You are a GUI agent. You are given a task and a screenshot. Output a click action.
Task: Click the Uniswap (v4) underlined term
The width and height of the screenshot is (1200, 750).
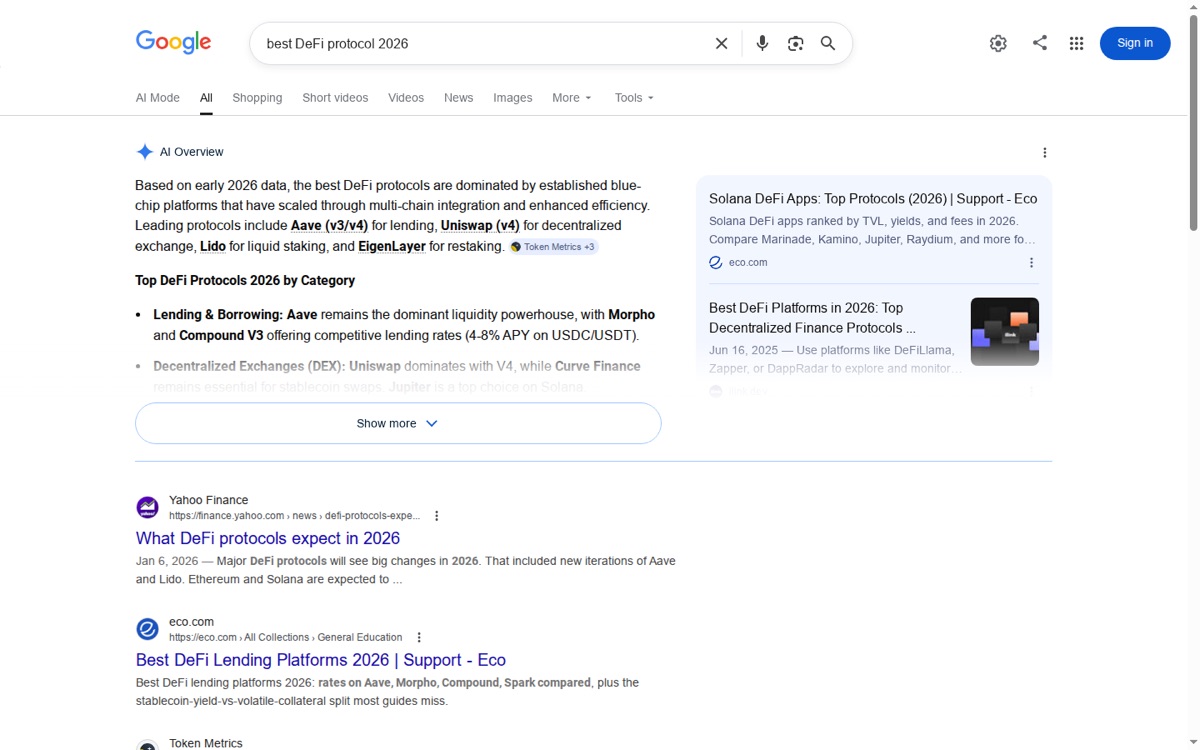tap(480, 226)
